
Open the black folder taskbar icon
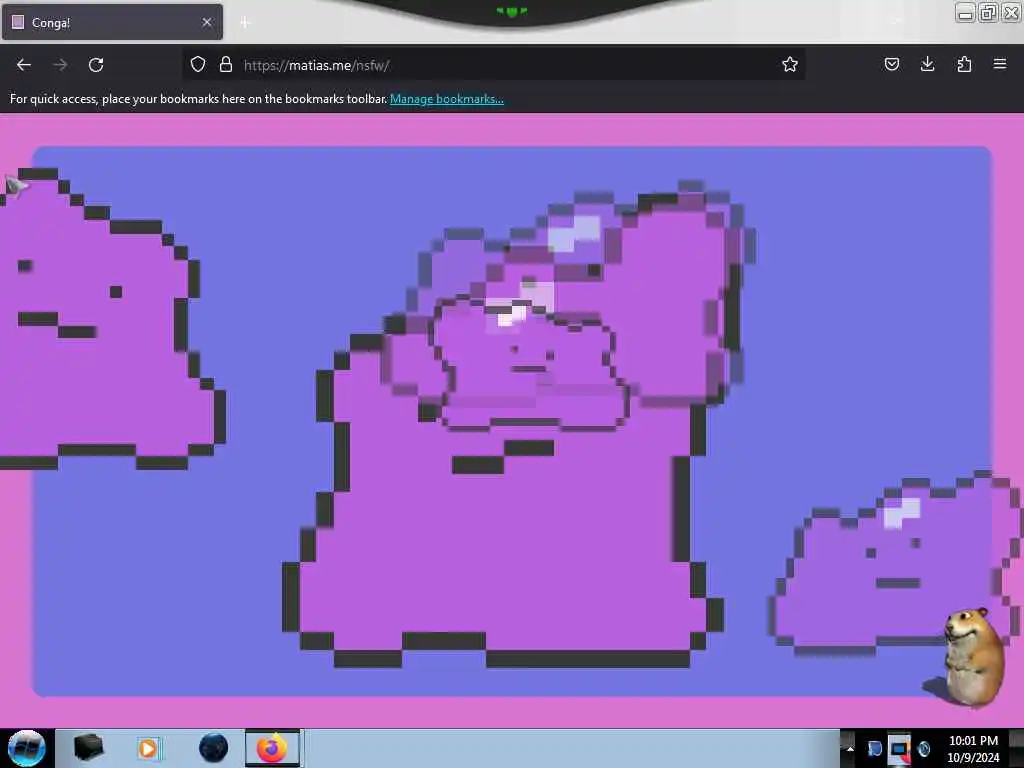tap(88, 748)
